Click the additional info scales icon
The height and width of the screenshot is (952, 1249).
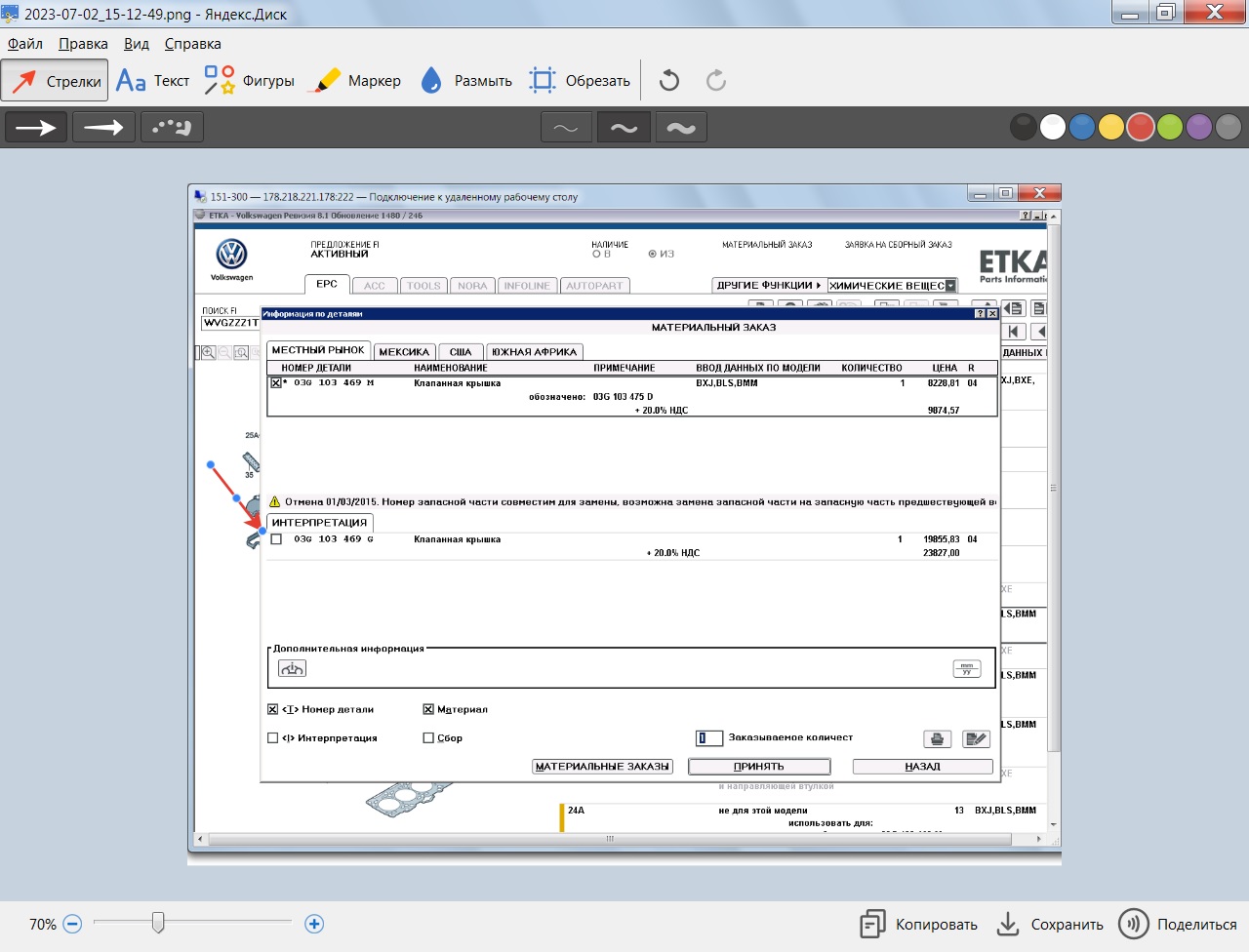(x=292, y=668)
